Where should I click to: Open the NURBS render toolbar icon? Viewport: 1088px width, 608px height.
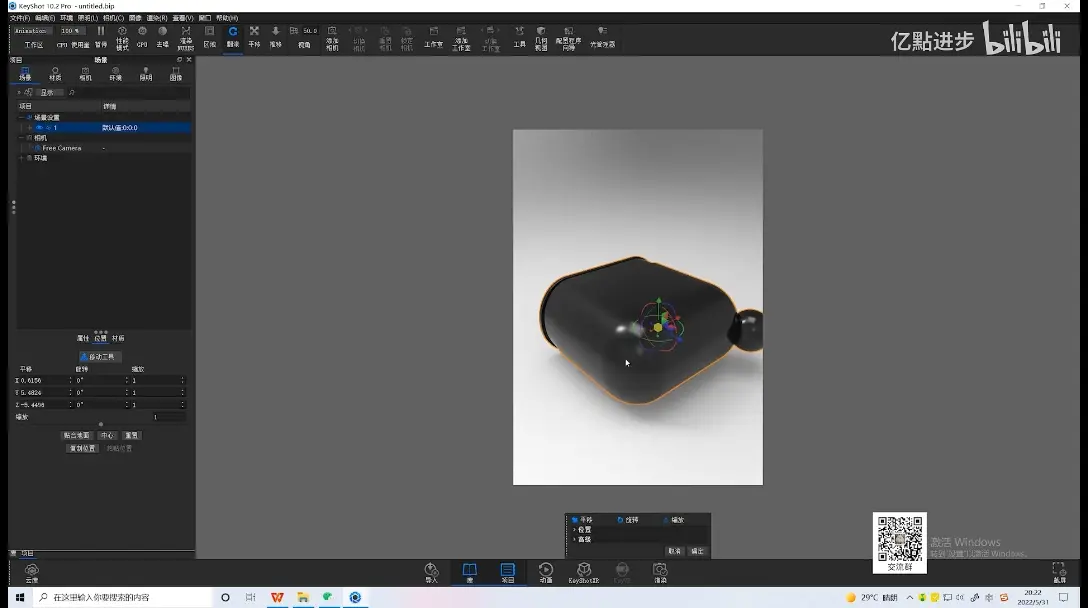(185, 38)
